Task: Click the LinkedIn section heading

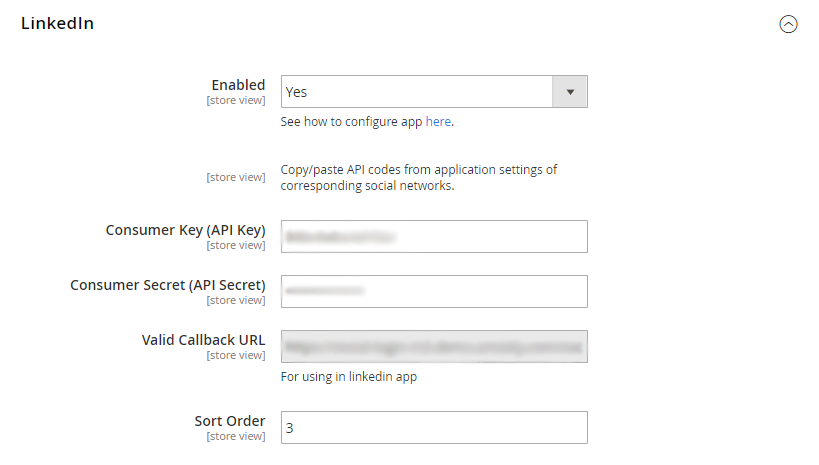Action: point(57,24)
